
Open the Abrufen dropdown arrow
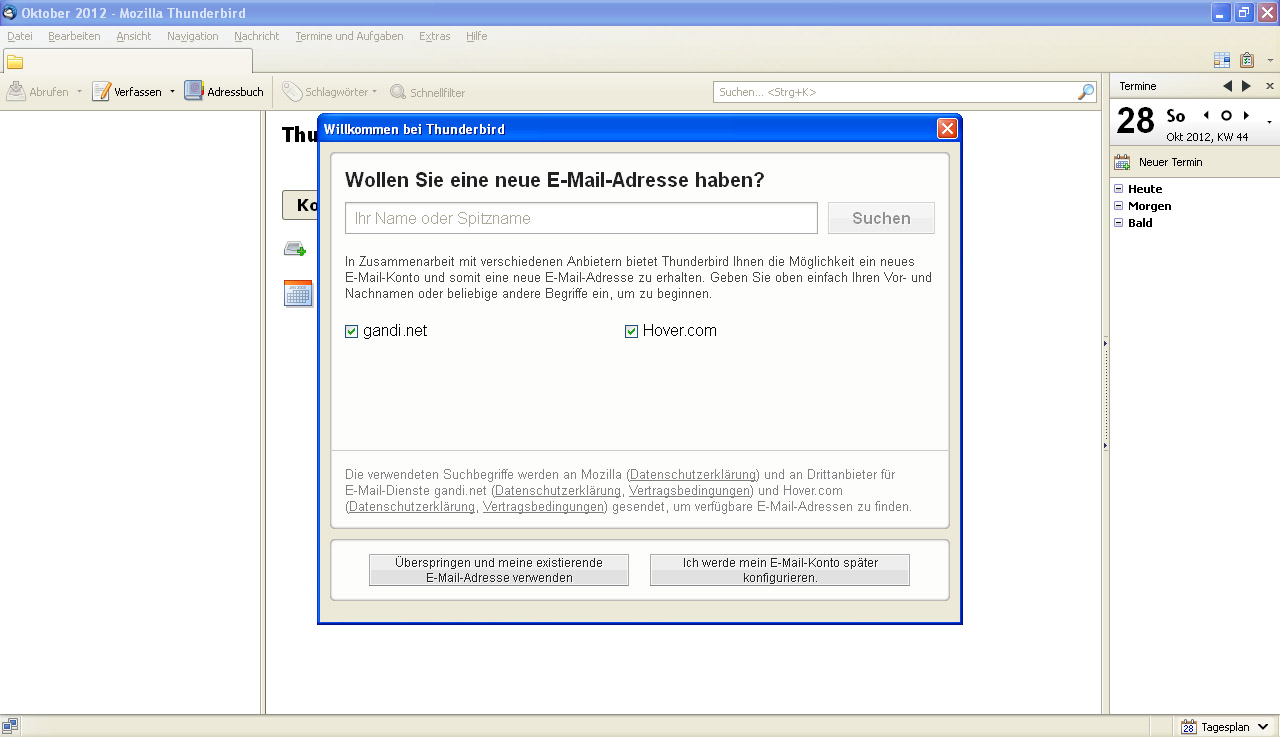[x=80, y=92]
